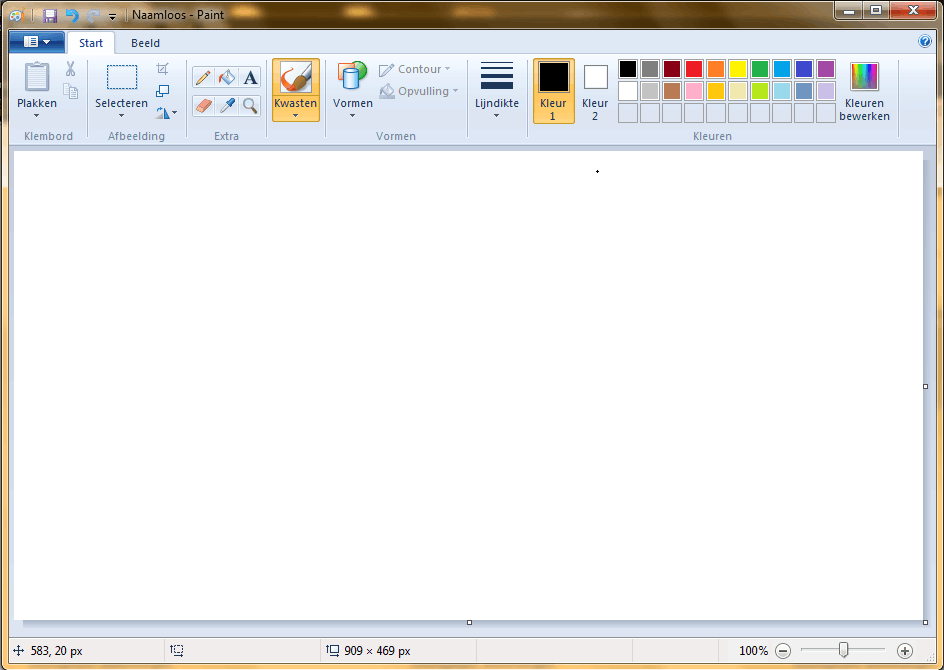Click the Undo arrow in title bar
Screen dimensions: 944x670
[72, 15]
